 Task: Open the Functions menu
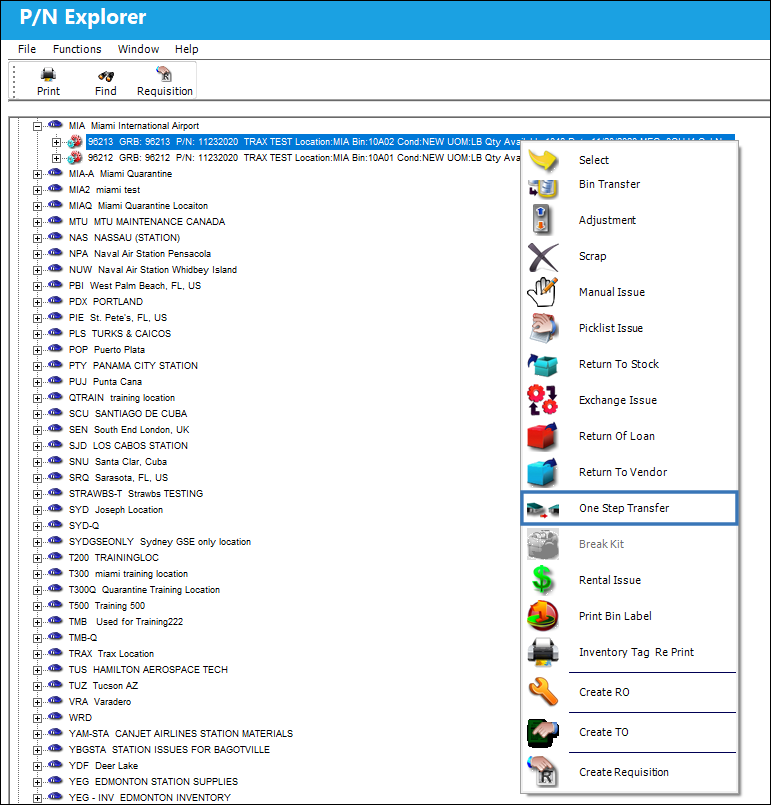77,49
